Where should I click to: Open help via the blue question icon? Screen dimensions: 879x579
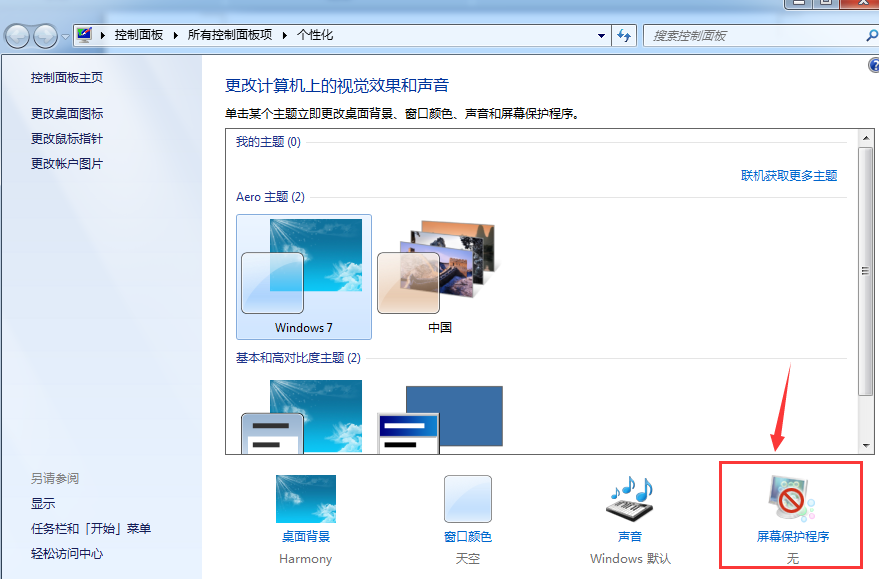874,66
